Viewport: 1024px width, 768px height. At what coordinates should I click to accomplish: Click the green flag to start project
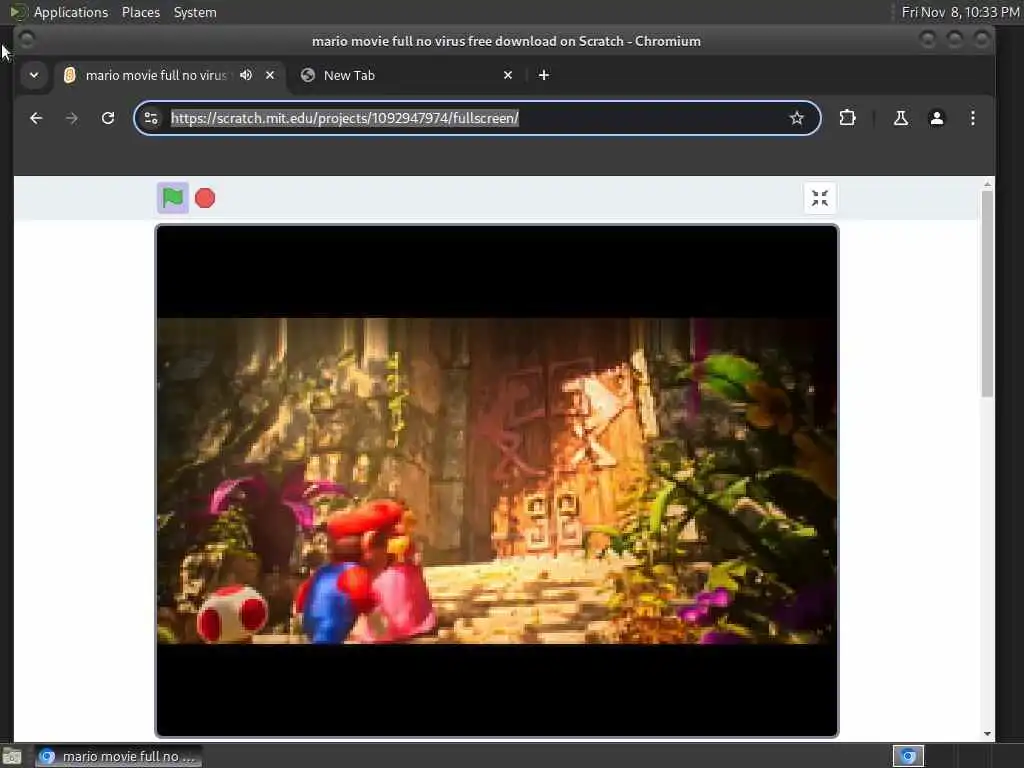tap(172, 198)
